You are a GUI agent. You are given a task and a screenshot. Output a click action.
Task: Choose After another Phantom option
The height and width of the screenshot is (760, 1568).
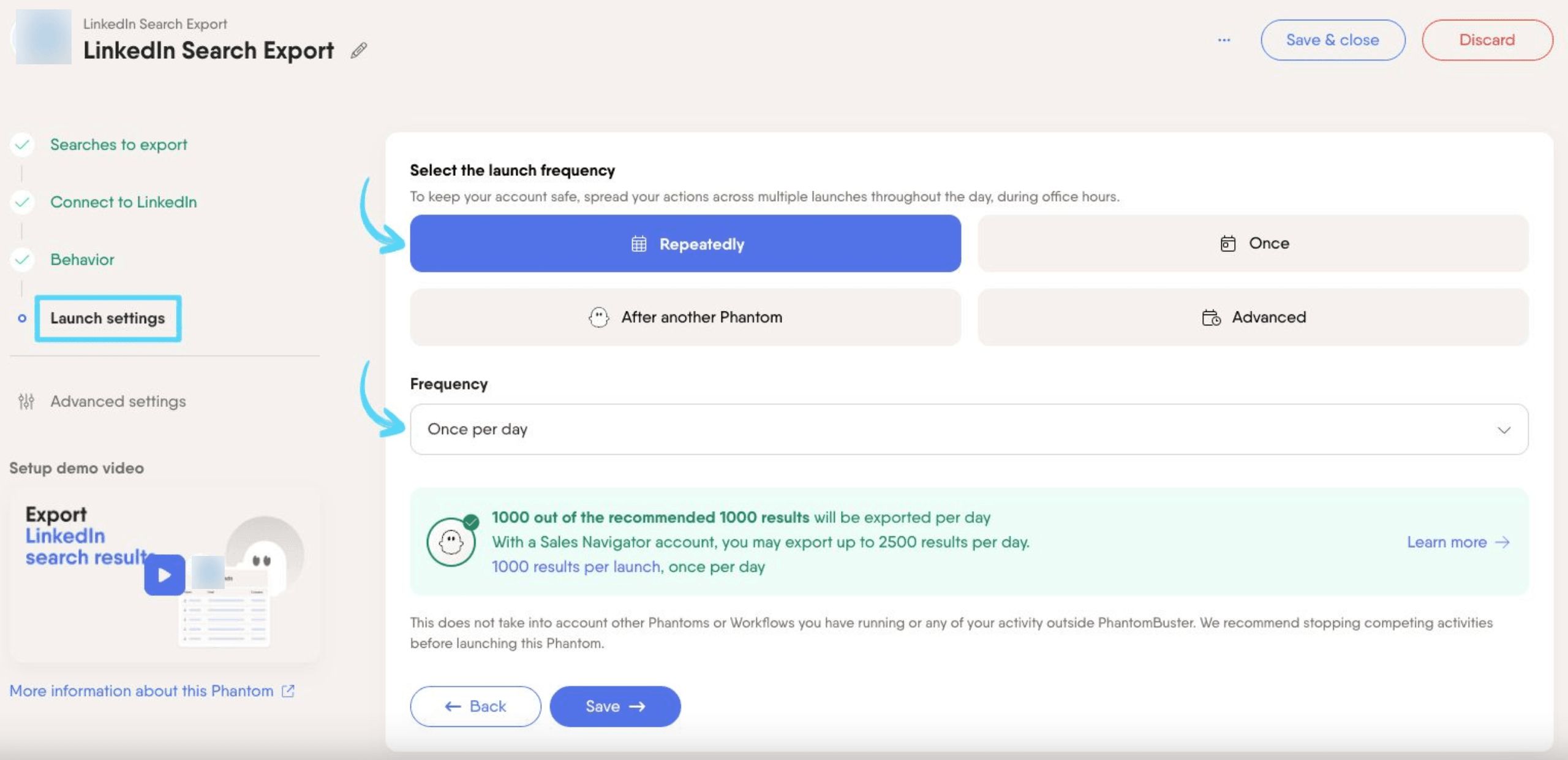[x=685, y=317]
